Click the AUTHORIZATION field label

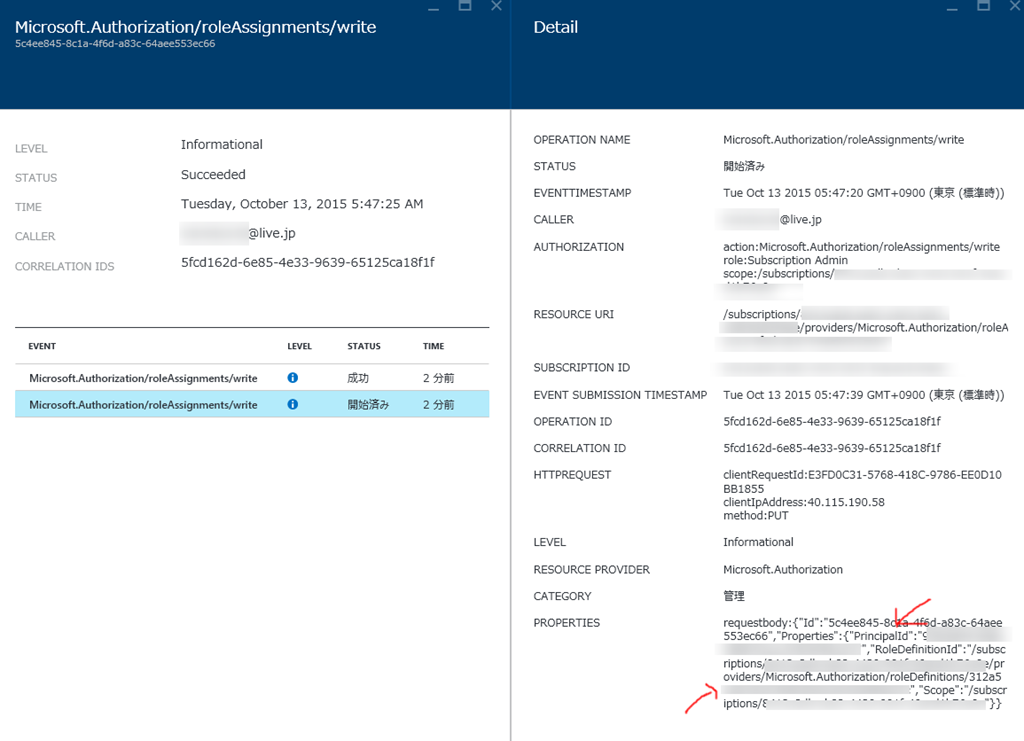[x=578, y=247]
